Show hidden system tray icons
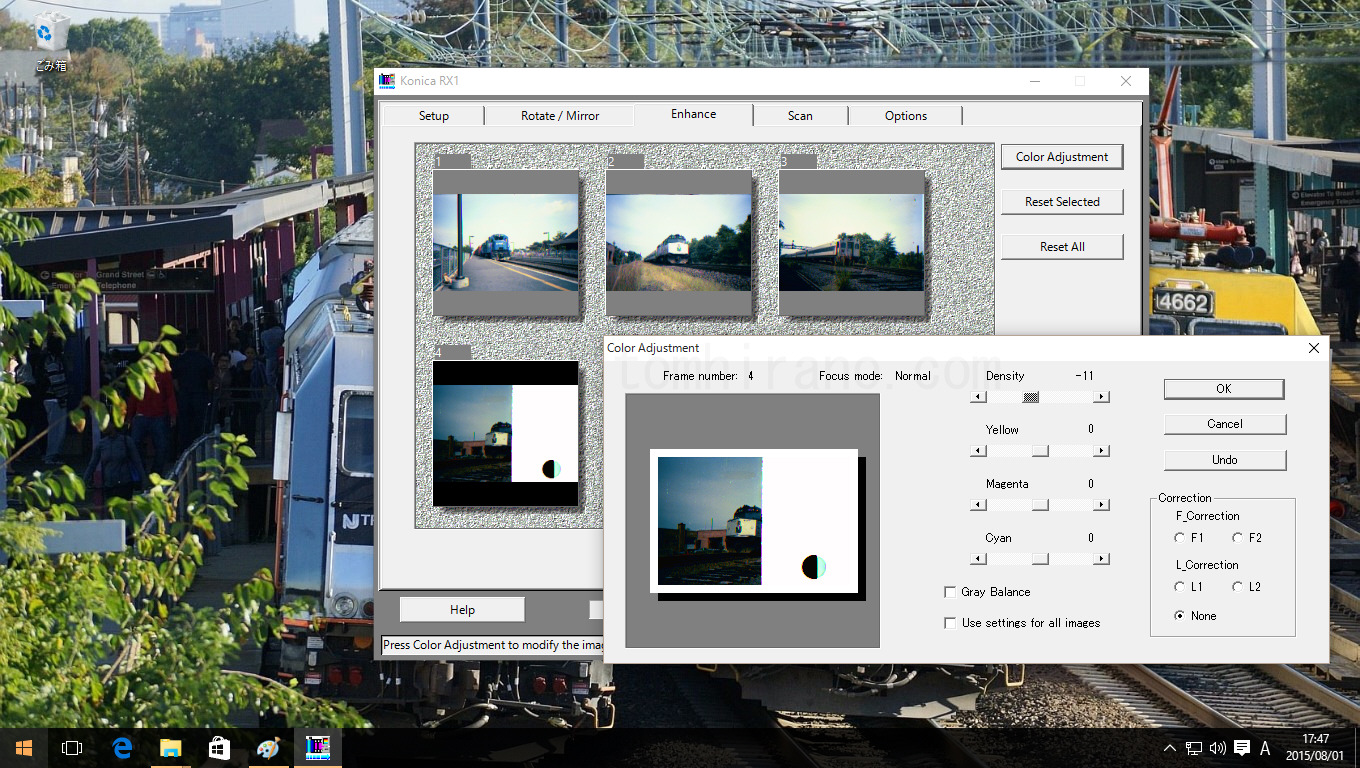This screenshot has width=1360, height=768. (x=1170, y=748)
